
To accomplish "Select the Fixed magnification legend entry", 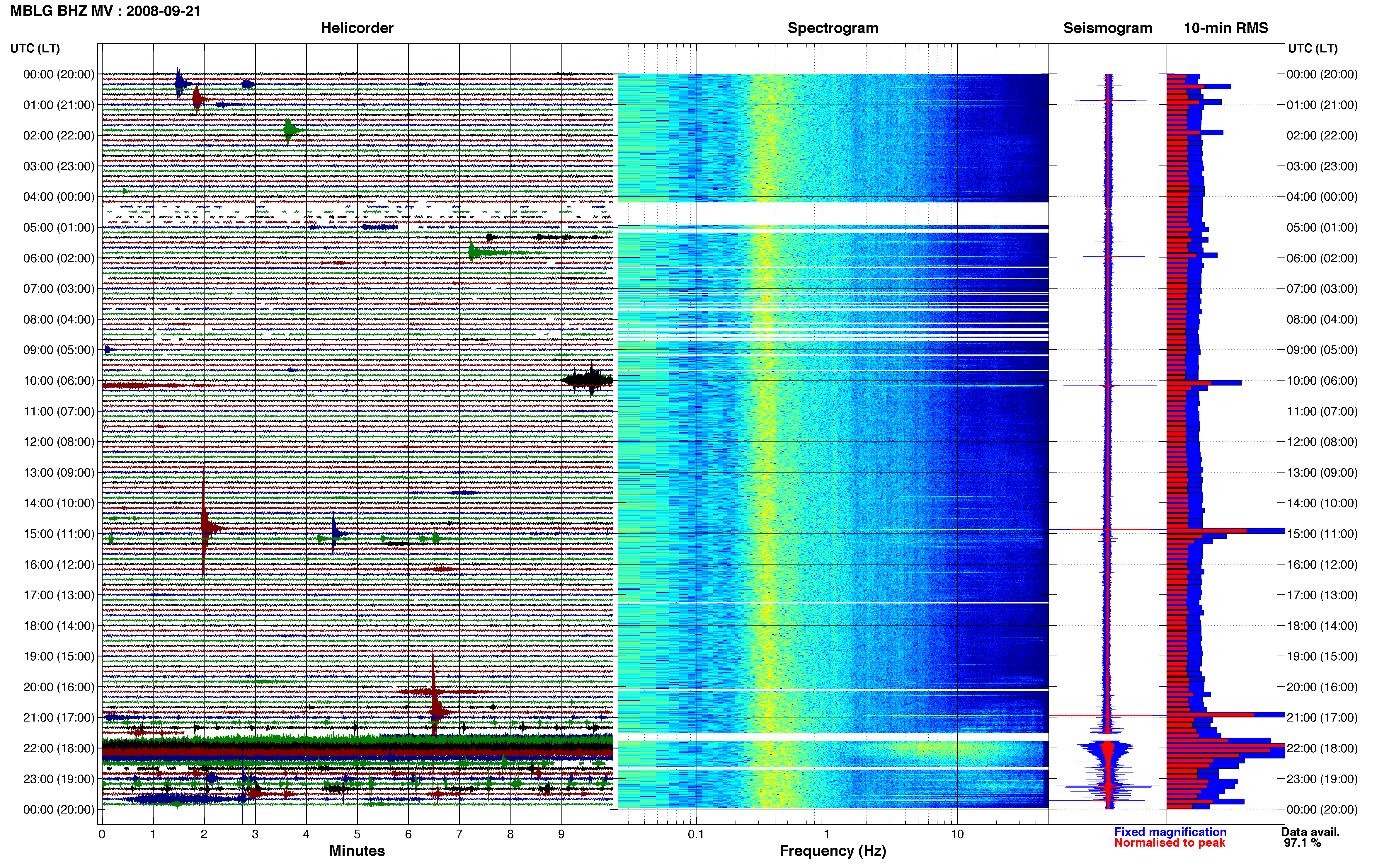I will (1170, 832).
